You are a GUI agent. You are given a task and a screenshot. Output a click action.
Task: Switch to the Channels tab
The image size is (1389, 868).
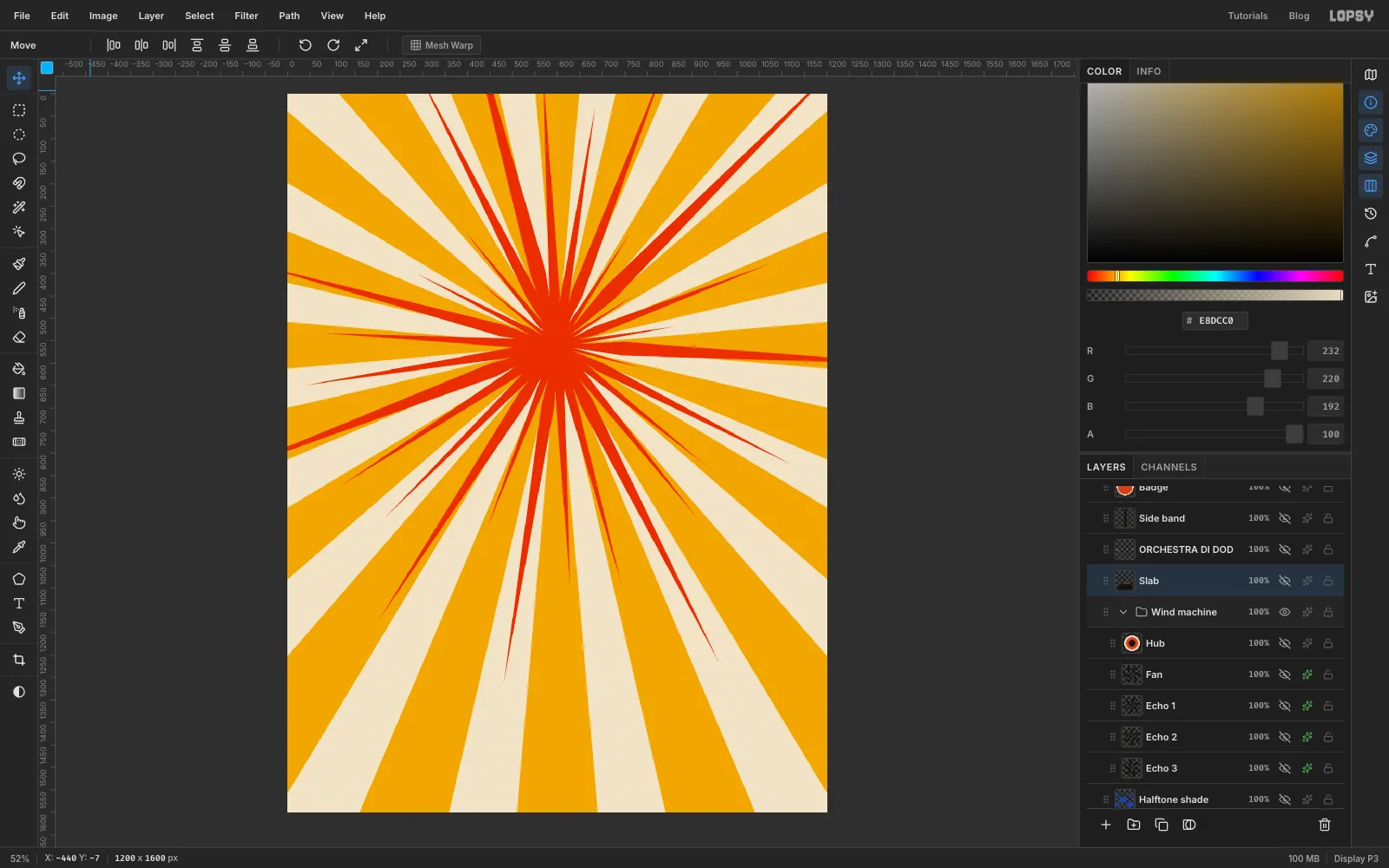1168,467
